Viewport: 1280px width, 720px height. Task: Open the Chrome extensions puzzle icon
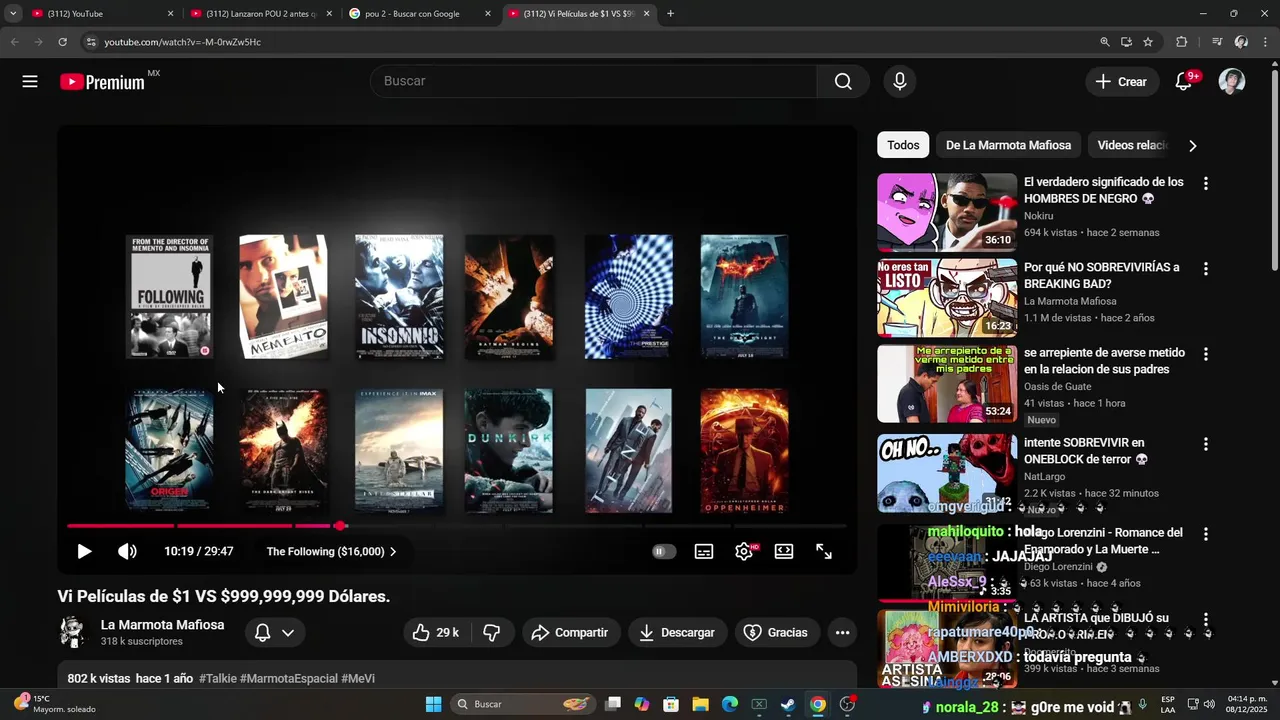[x=1182, y=42]
